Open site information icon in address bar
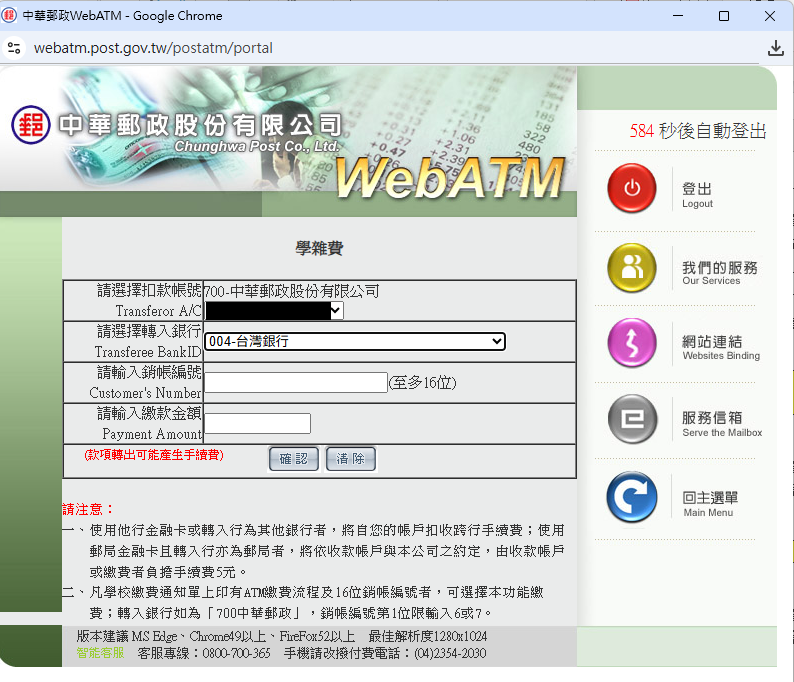The height and width of the screenshot is (682, 794). tap(14, 48)
